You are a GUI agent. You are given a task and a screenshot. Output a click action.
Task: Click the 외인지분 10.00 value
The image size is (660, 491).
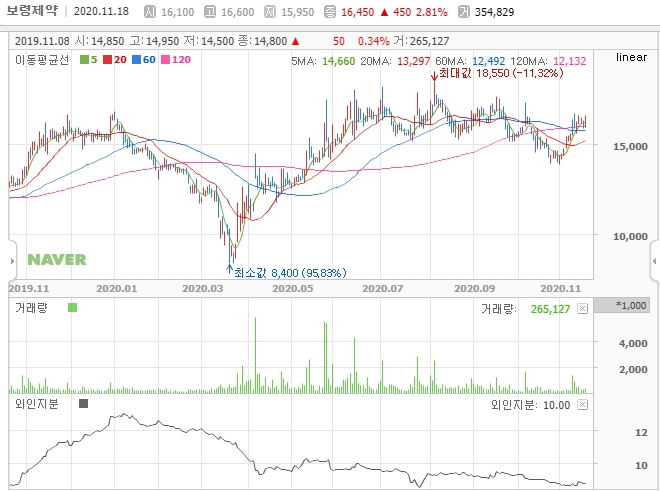(x=556, y=406)
